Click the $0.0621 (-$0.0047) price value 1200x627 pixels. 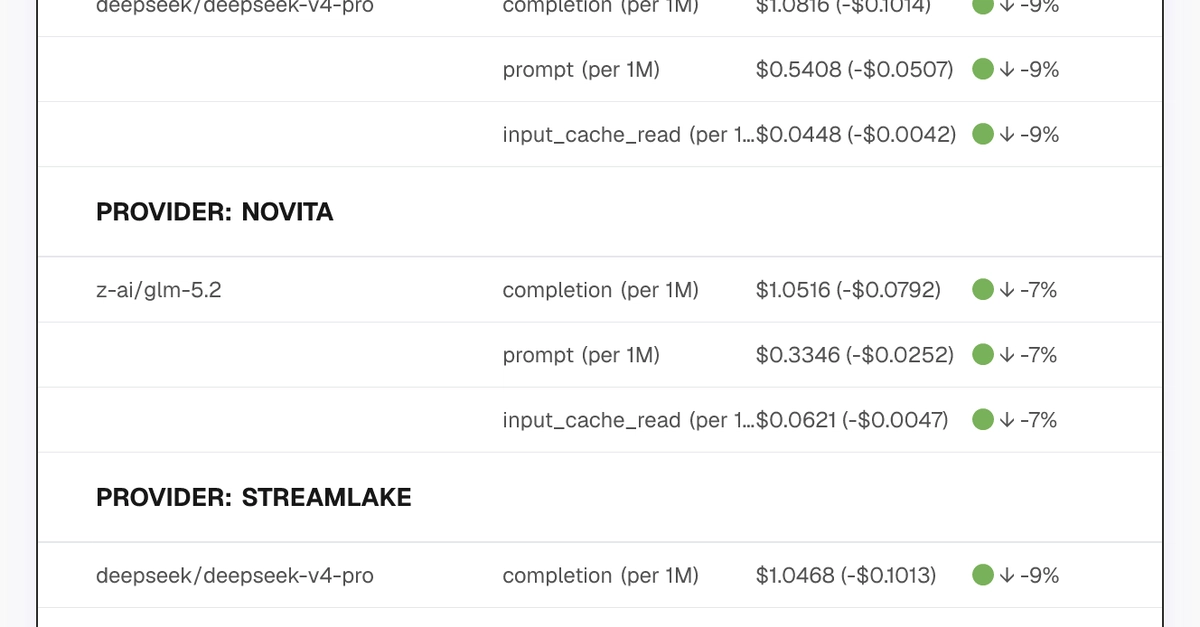pos(852,420)
